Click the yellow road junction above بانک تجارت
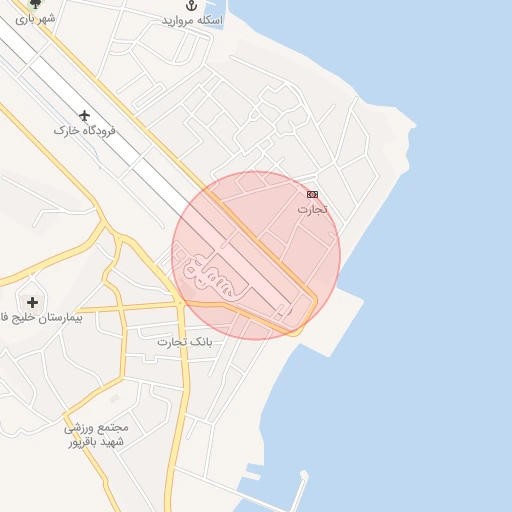The width and height of the screenshot is (512, 512). (180, 303)
